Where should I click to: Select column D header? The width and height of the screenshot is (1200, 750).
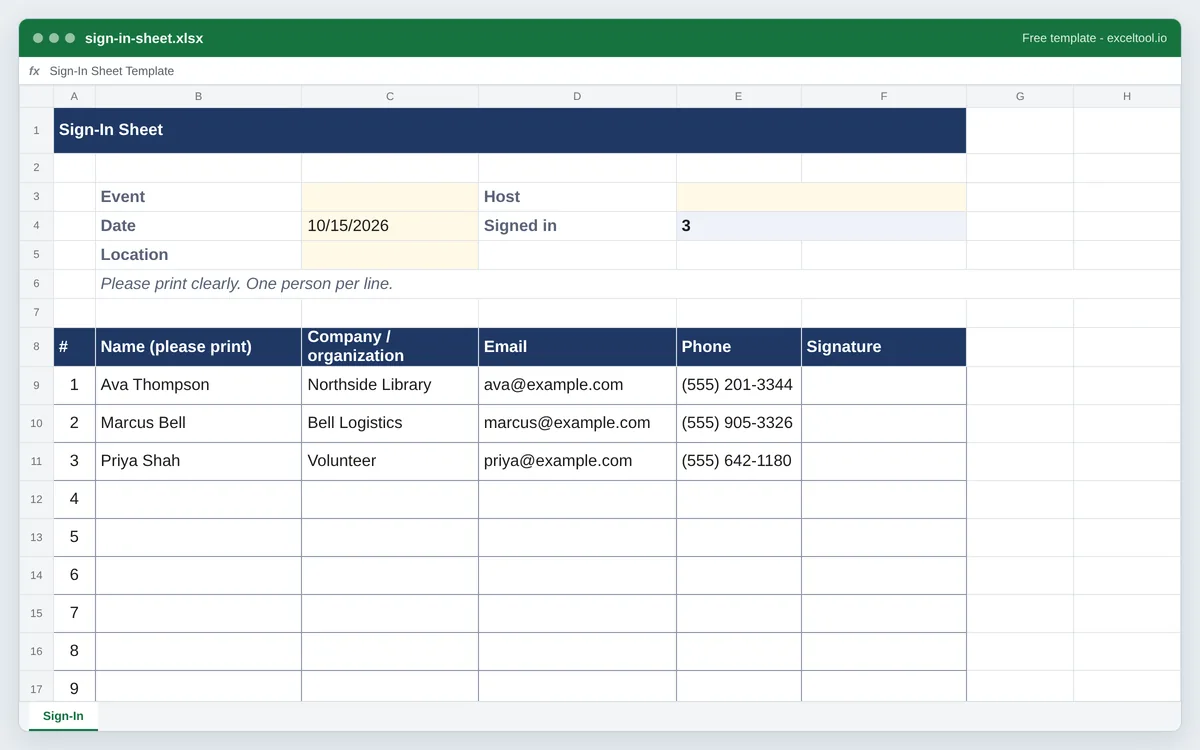577,96
